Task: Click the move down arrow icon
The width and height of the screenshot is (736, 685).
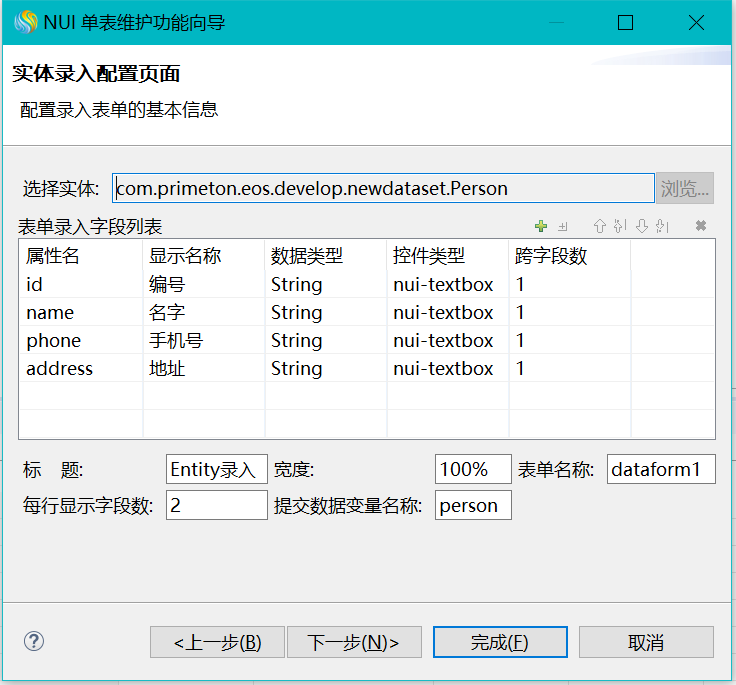Action: [642, 226]
